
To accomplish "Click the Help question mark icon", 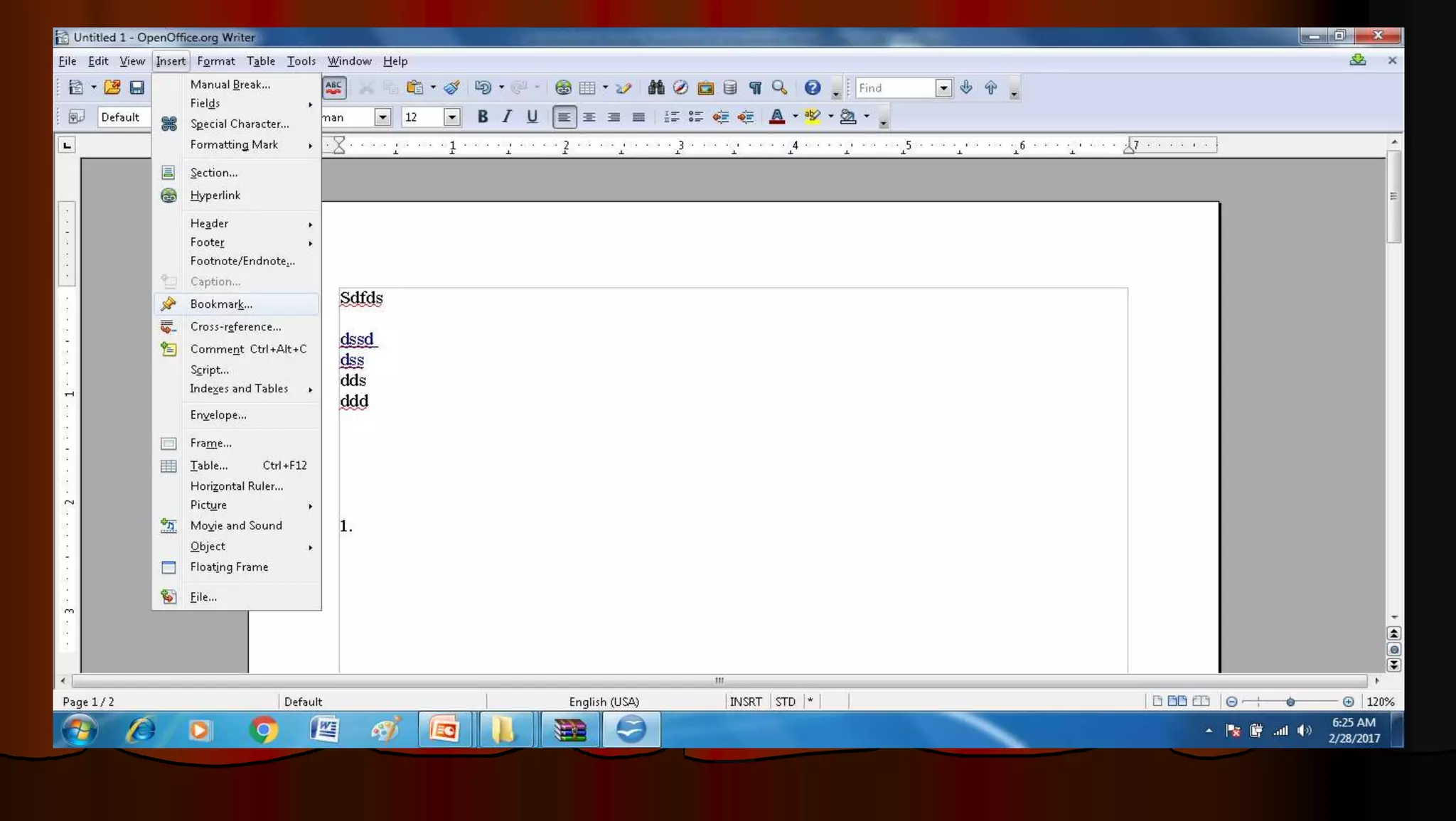I will click(812, 87).
